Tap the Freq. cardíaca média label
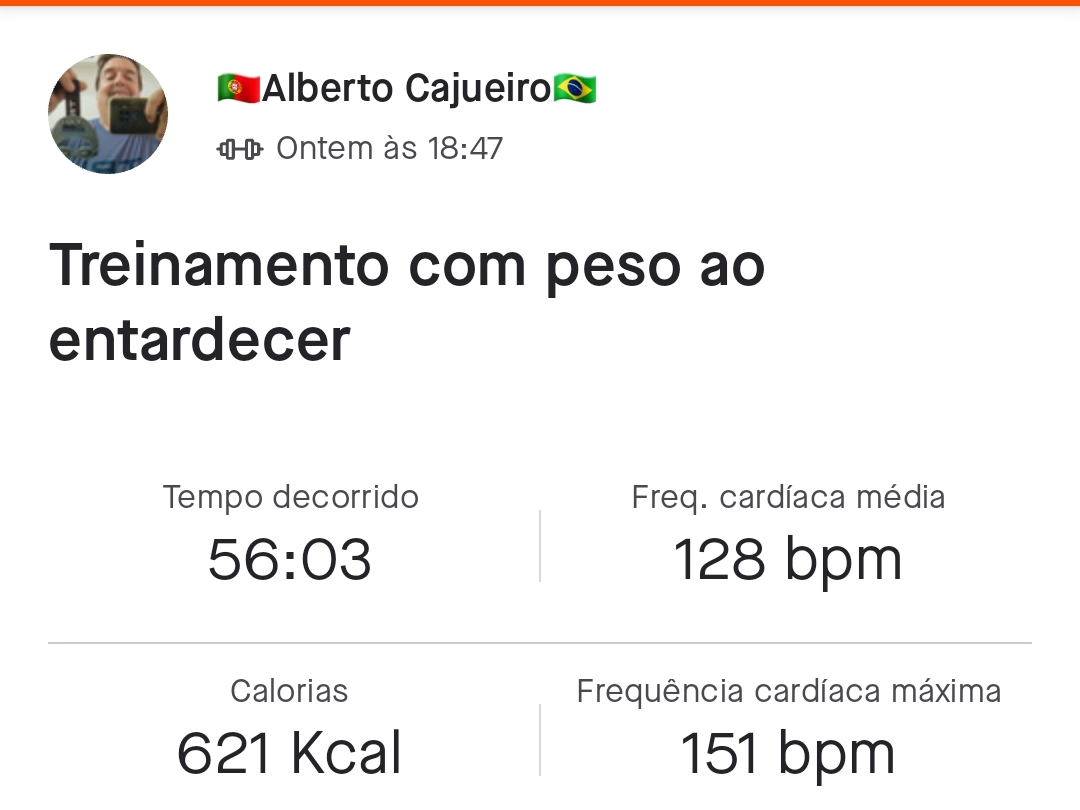The height and width of the screenshot is (810, 1080). [x=788, y=497]
